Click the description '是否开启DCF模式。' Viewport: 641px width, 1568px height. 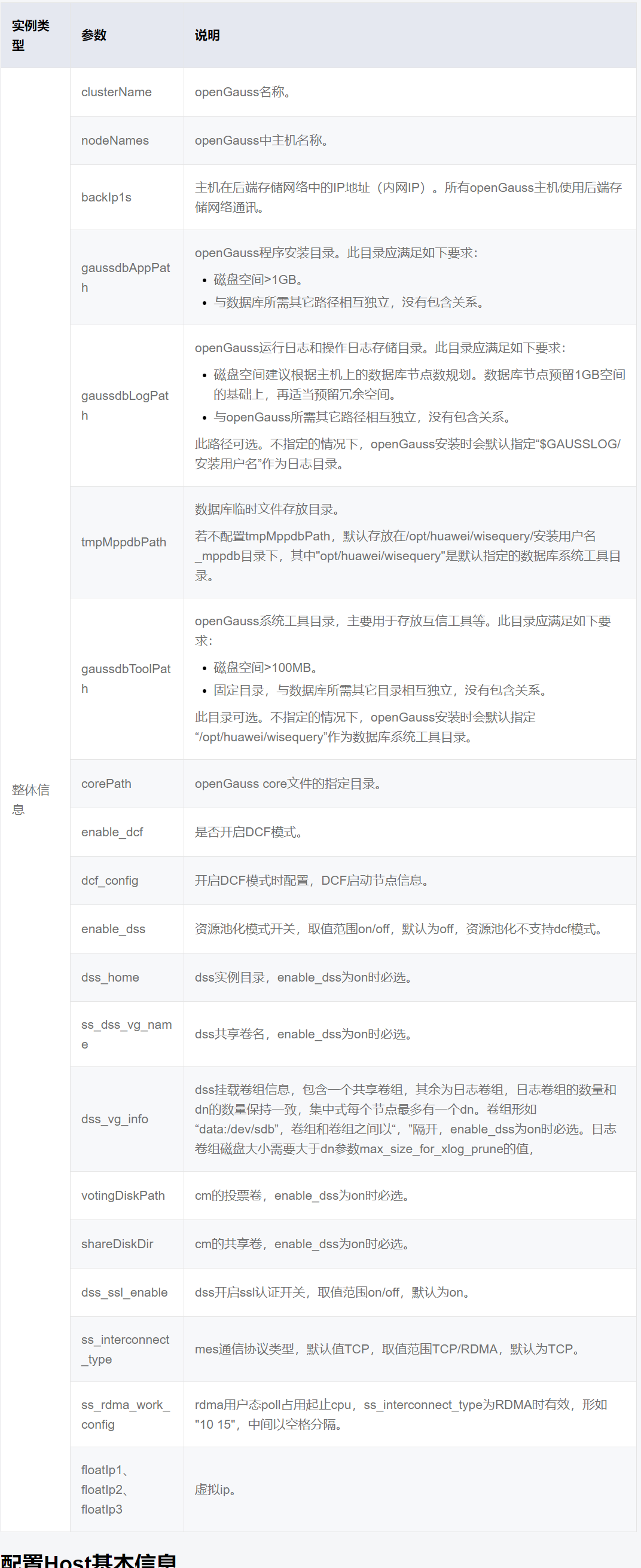(x=251, y=832)
